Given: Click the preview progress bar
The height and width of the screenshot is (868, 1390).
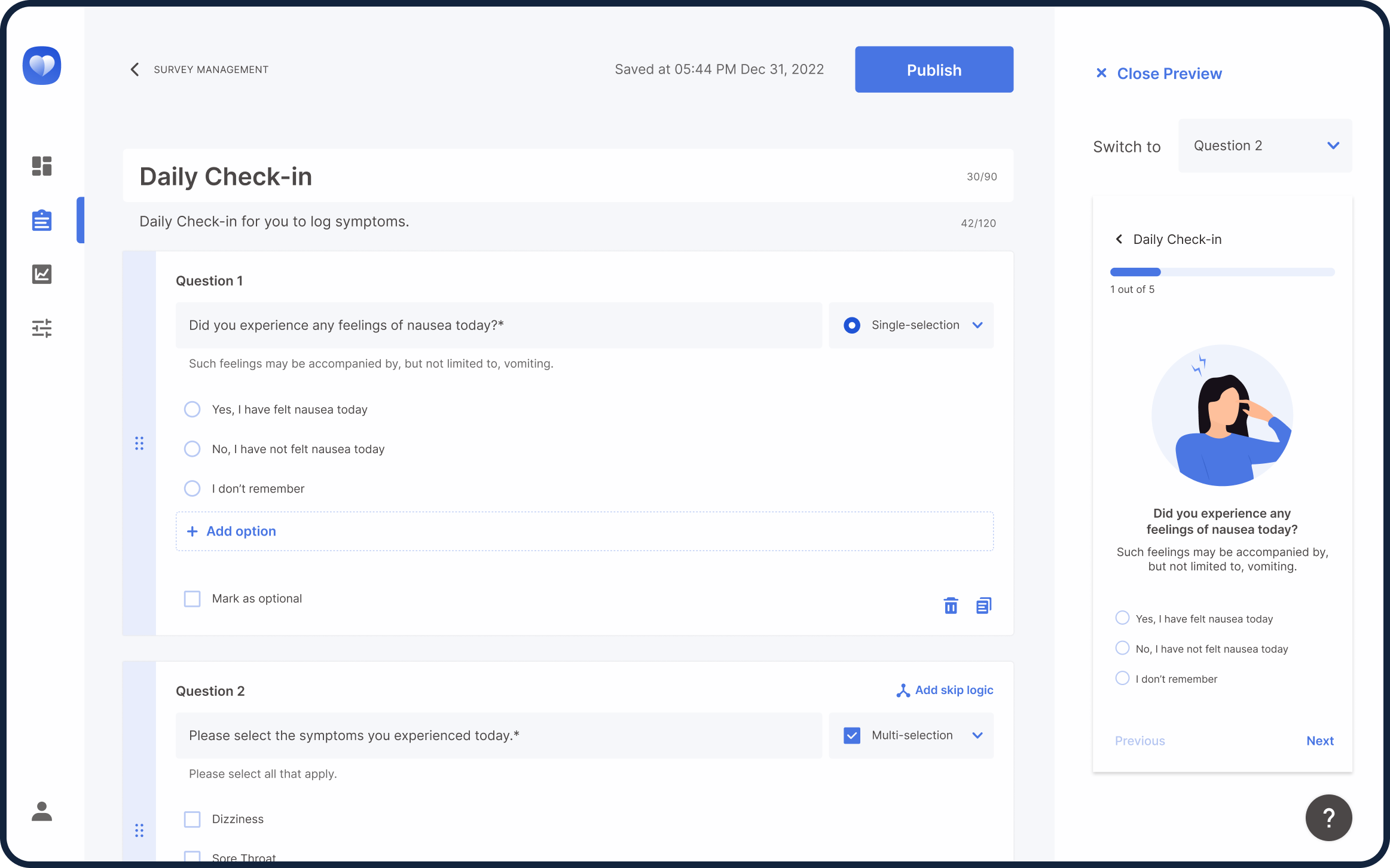Looking at the screenshot, I should click(x=1221, y=272).
